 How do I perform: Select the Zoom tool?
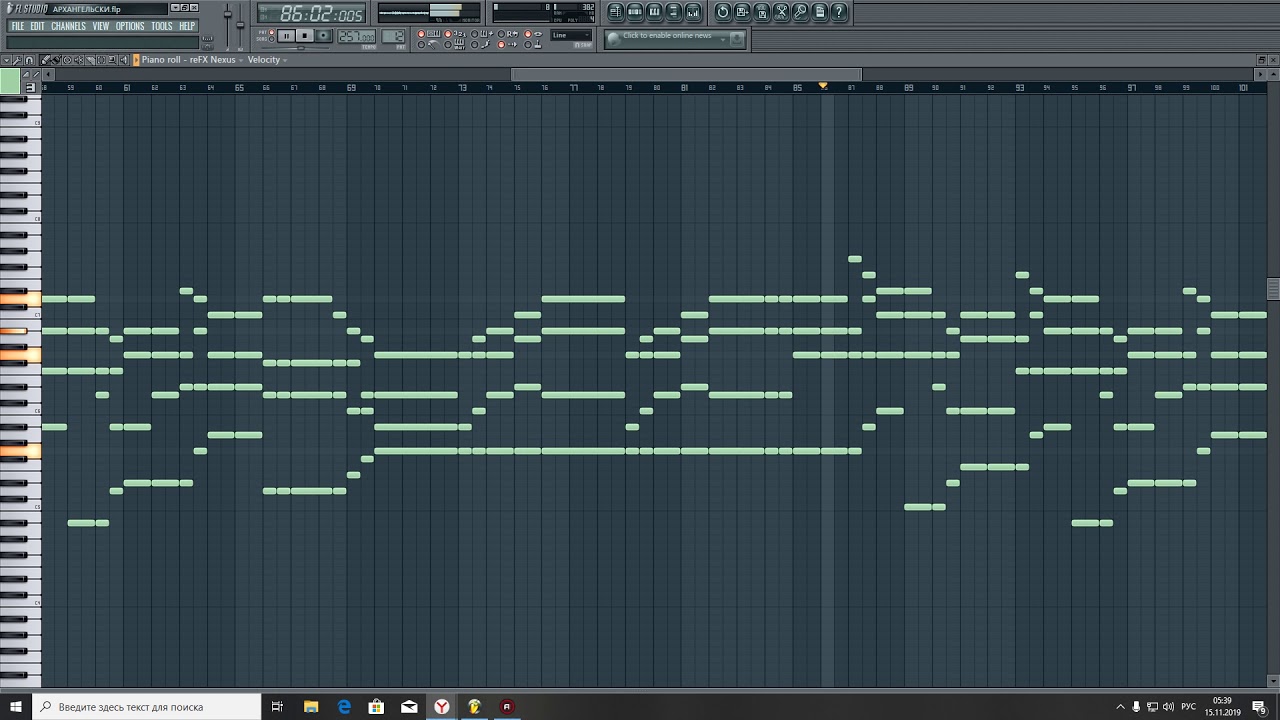(x=112, y=60)
